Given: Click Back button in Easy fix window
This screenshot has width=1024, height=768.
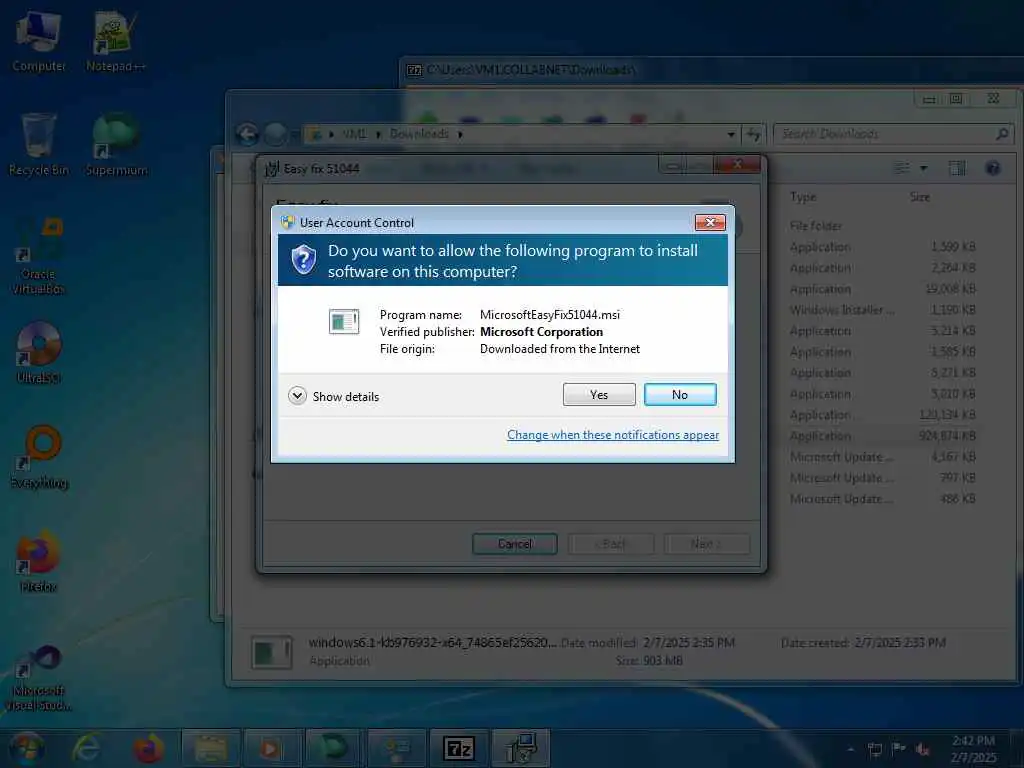Looking at the screenshot, I should click(611, 544).
